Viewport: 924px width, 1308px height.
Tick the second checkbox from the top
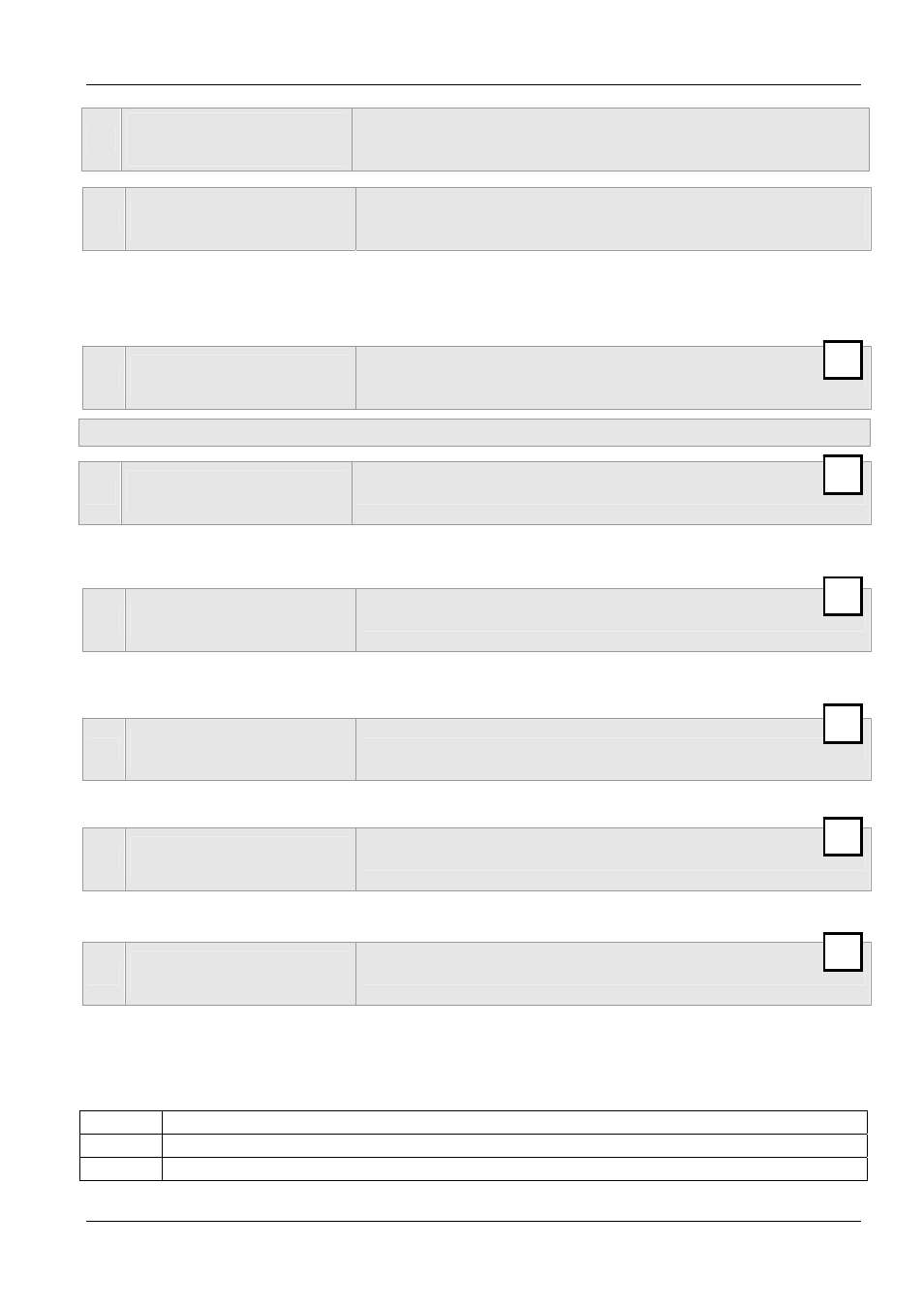click(843, 475)
